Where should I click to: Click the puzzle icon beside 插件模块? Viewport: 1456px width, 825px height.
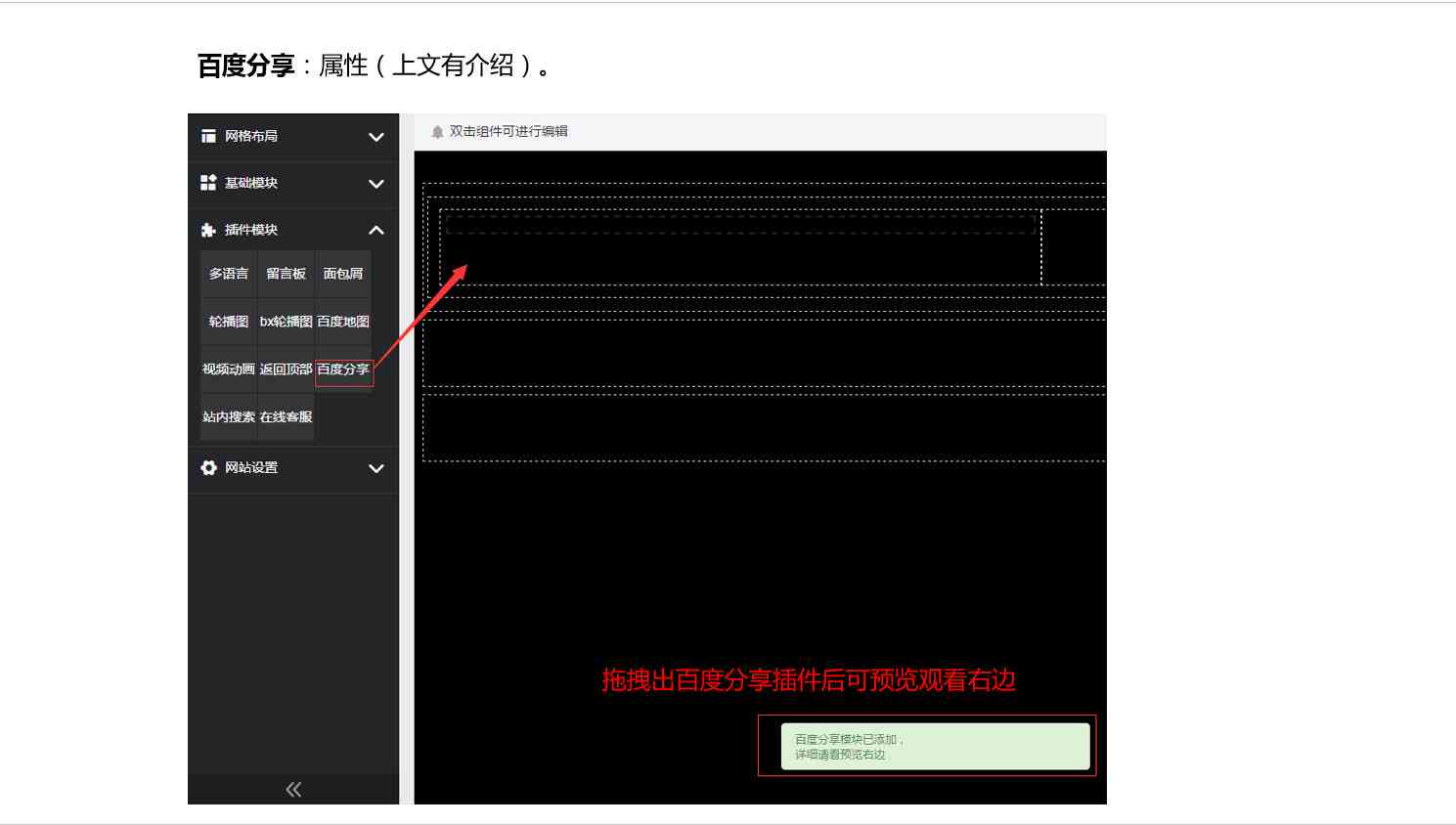208,230
